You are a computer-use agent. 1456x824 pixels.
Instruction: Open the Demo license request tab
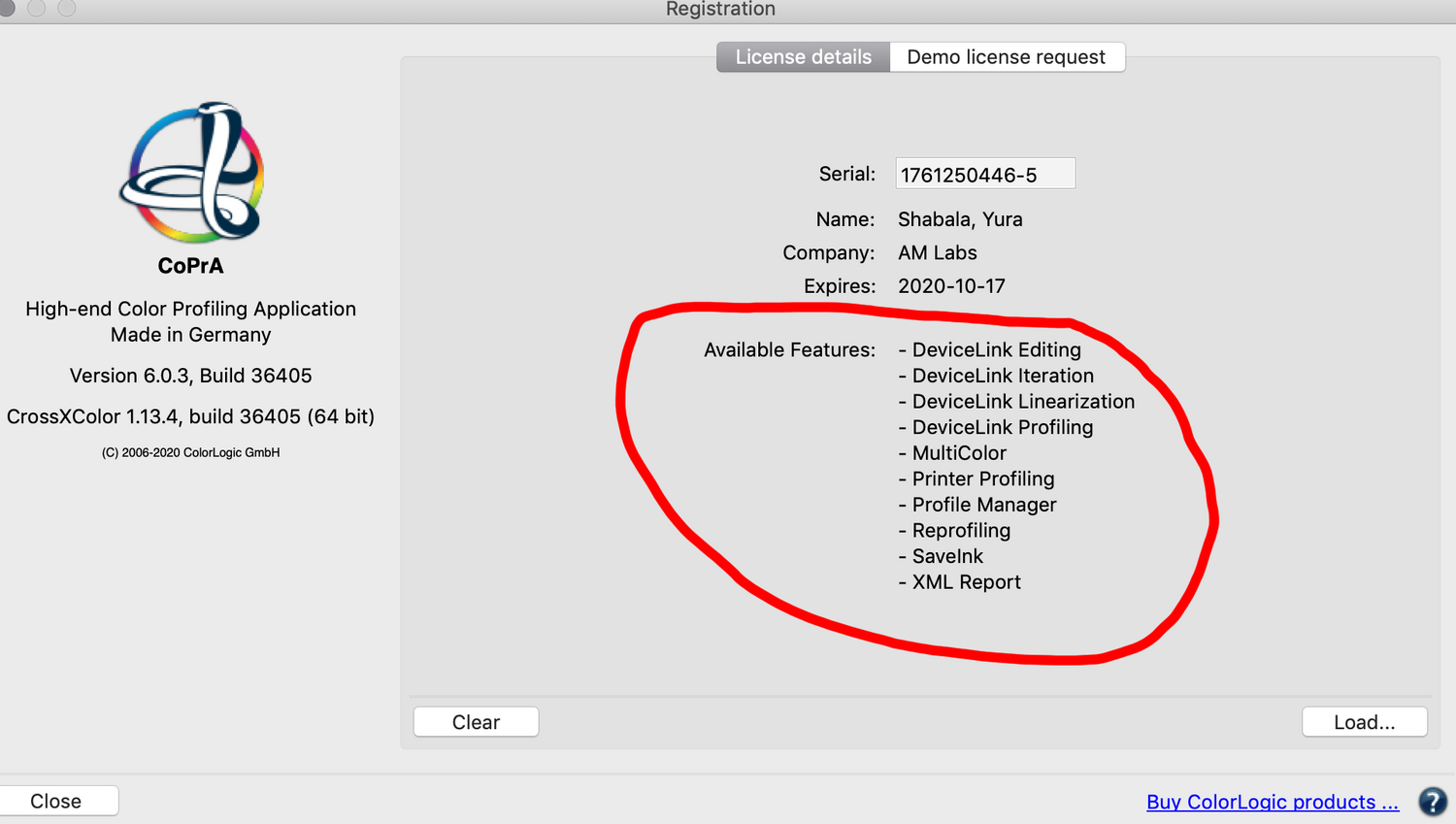coord(1007,57)
